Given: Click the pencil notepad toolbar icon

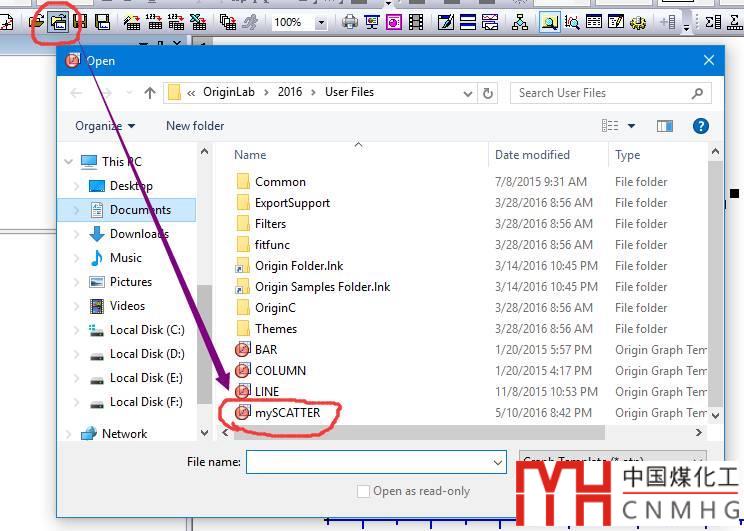Looking at the screenshot, I should point(446,22).
